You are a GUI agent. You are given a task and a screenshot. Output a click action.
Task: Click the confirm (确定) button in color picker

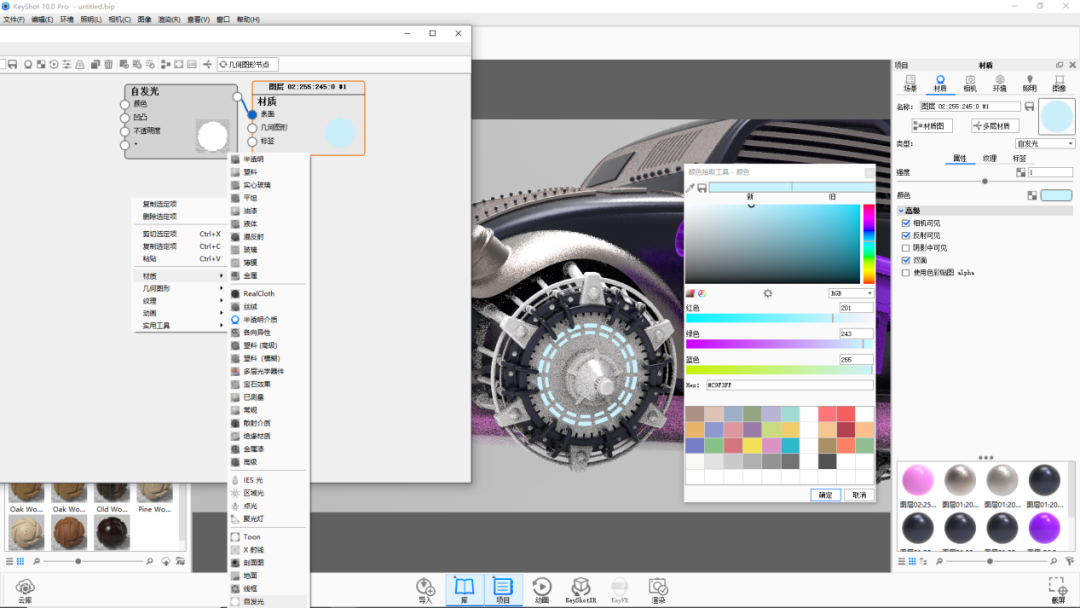[x=825, y=495]
